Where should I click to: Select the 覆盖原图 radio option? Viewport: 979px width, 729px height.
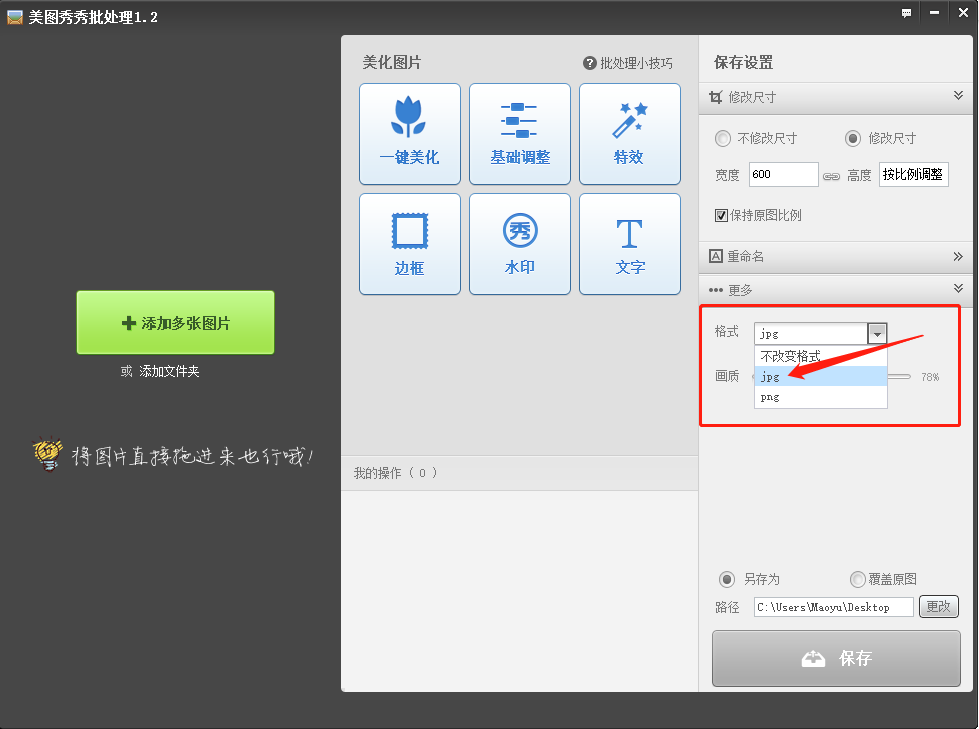point(857,579)
